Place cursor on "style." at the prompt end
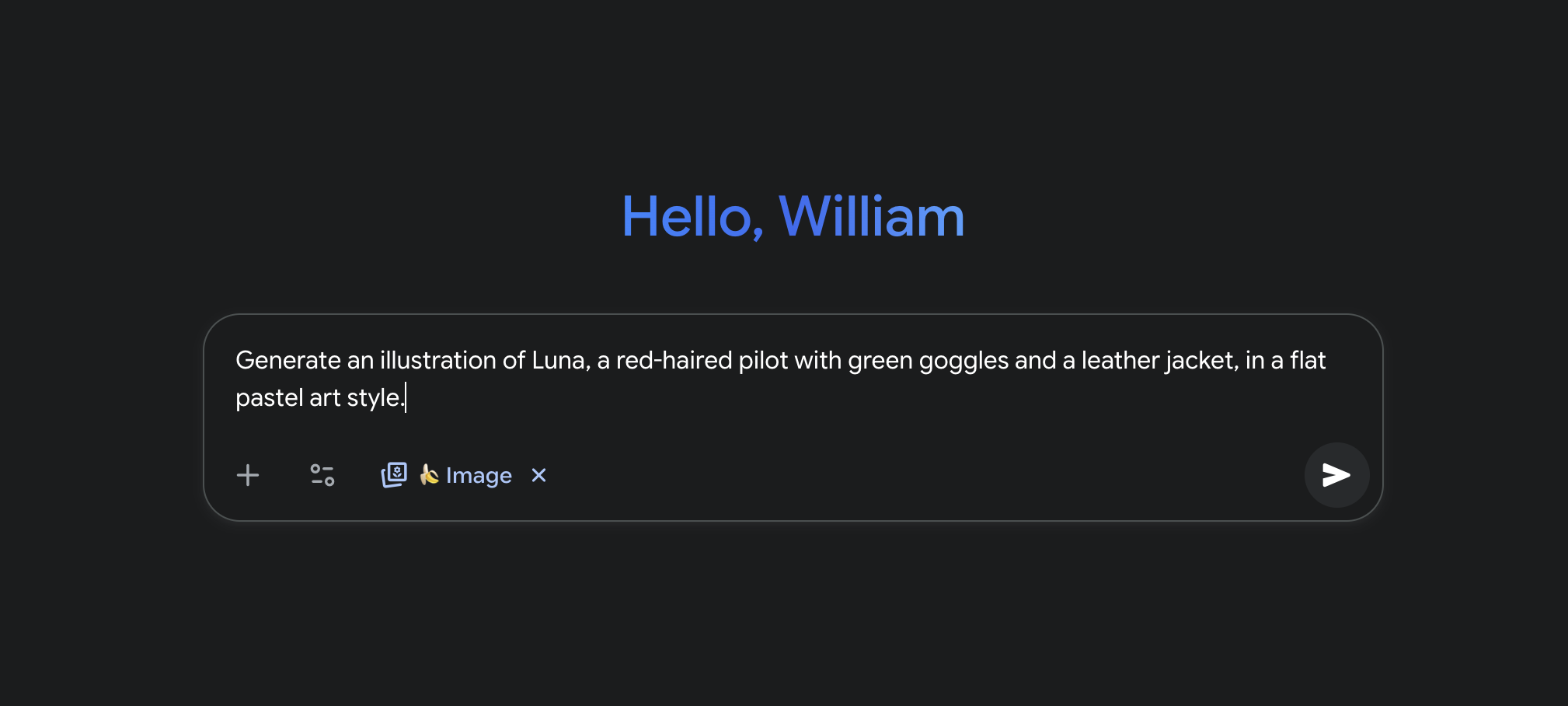The height and width of the screenshot is (706, 1568). [x=375, y=398]
